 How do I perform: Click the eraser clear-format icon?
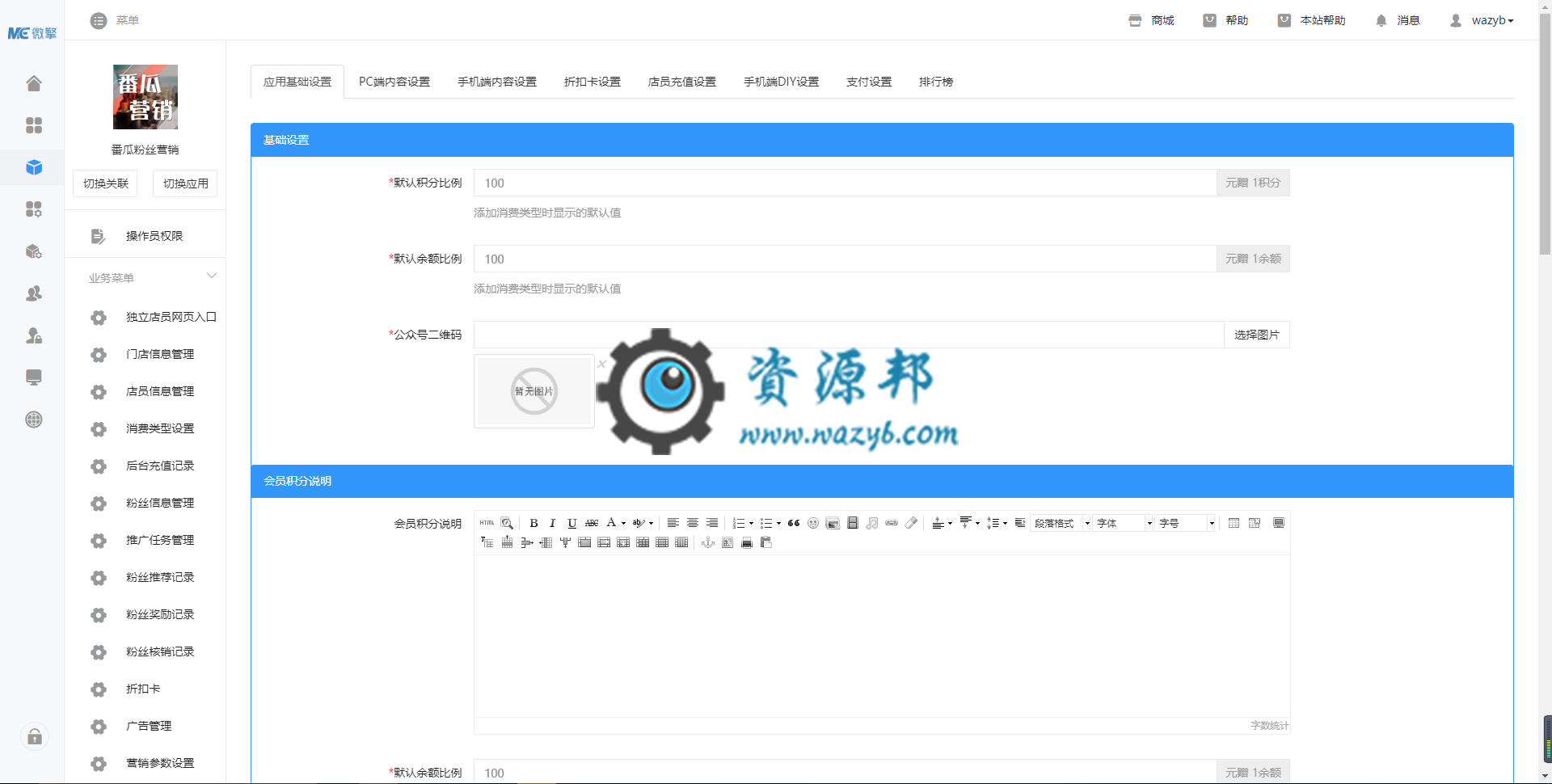(911, 523)
